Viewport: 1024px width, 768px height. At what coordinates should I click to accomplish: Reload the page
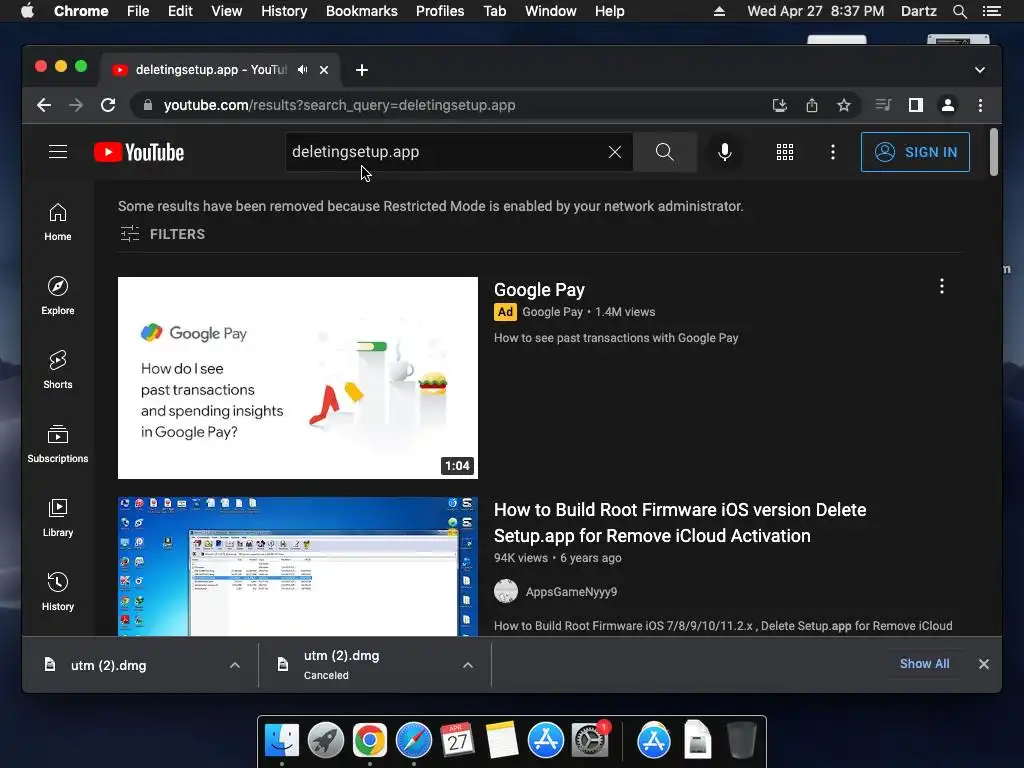pyautogui.click(x=108, y=105)
